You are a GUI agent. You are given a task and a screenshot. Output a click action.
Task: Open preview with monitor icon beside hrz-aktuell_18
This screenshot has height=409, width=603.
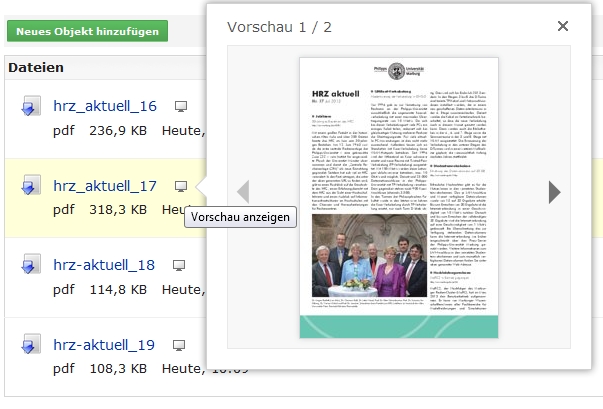coord(179,265)
